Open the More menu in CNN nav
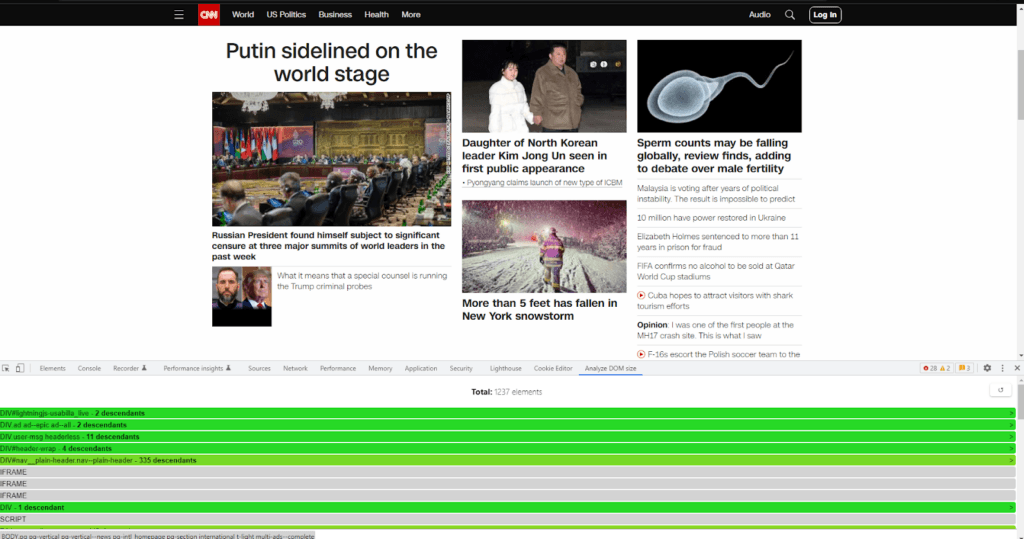The height and width of the screenshot is (539, 1024). click(x=411, y=14)
